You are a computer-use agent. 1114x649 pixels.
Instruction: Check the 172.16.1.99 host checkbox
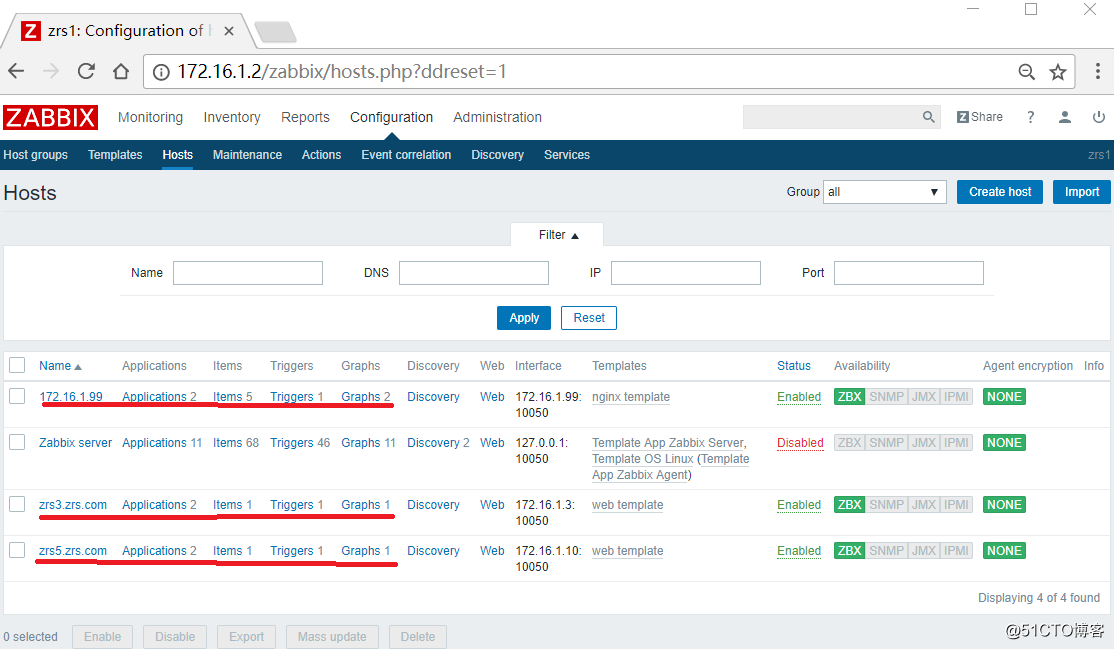click(x=17, y=396)
